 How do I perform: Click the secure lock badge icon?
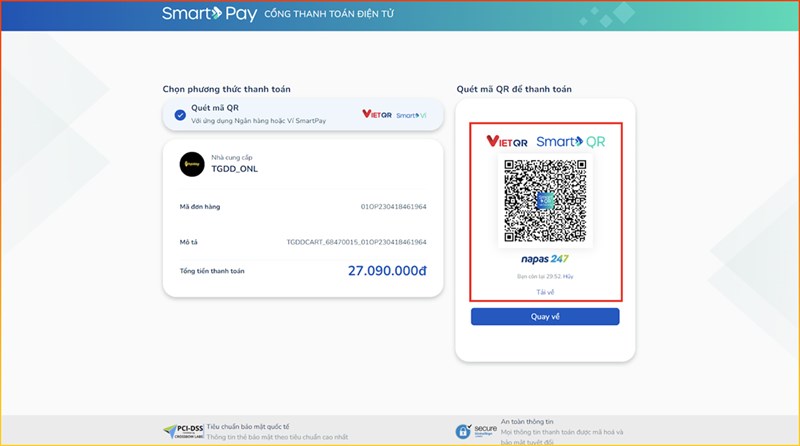pyautogui.click(x=476, y=431)
